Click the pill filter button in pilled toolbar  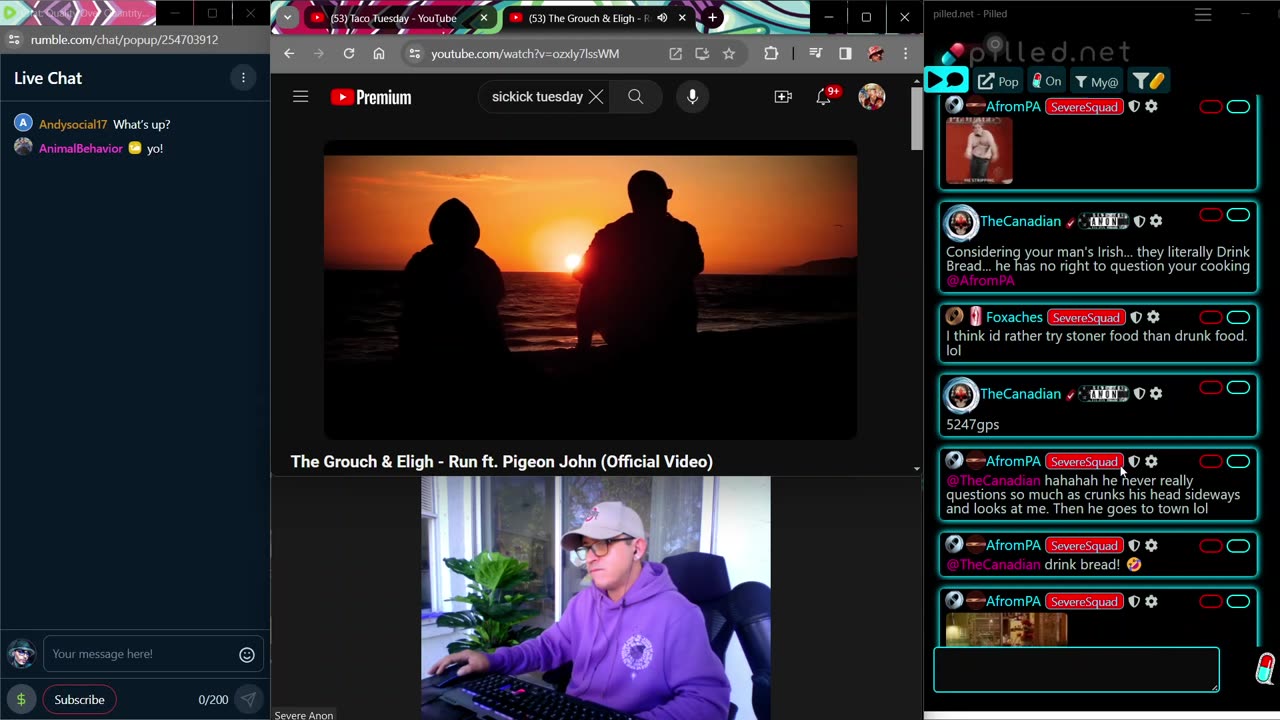pyautogui.click(x=1148, y=81)
